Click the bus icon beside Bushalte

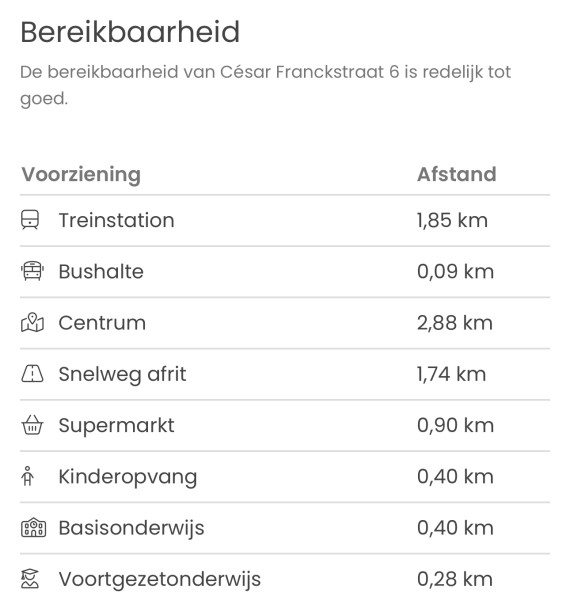(x=32, y=271)
